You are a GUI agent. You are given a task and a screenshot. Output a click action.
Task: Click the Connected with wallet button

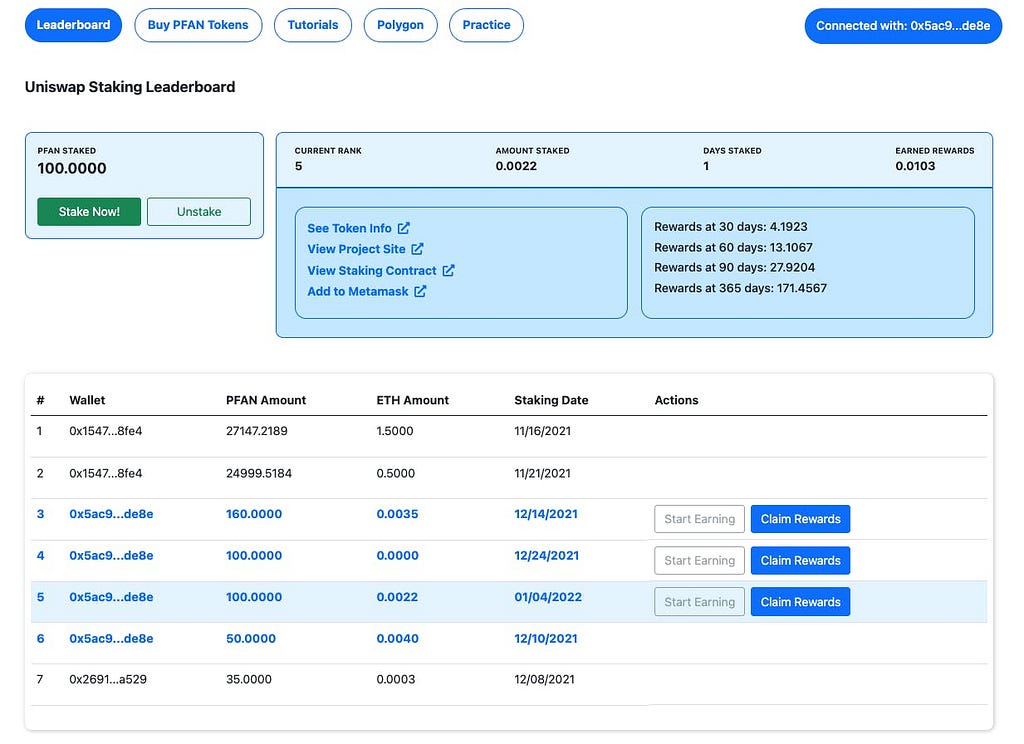click(x=903, y=25)
